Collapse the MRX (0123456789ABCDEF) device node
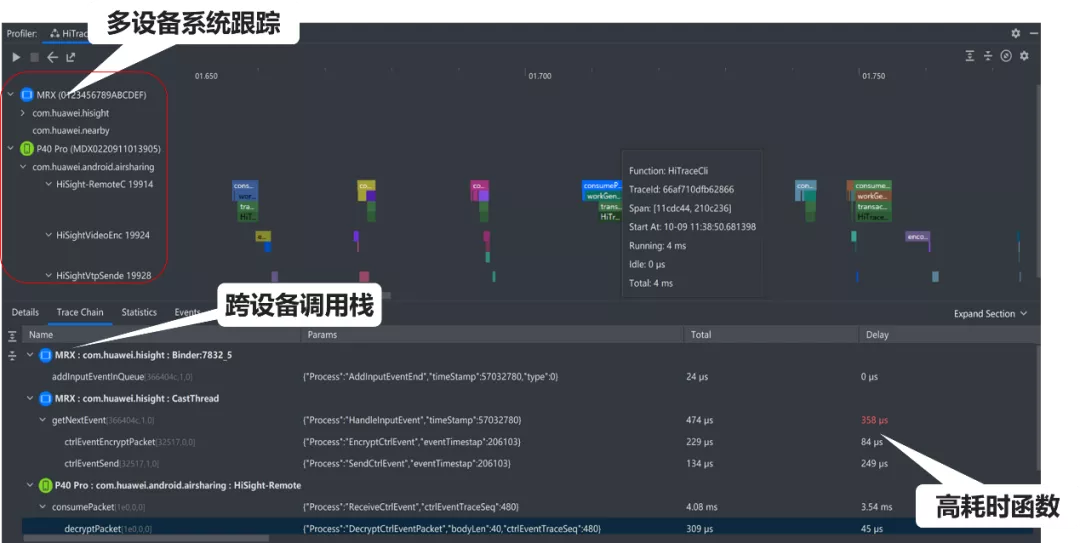 10,94
